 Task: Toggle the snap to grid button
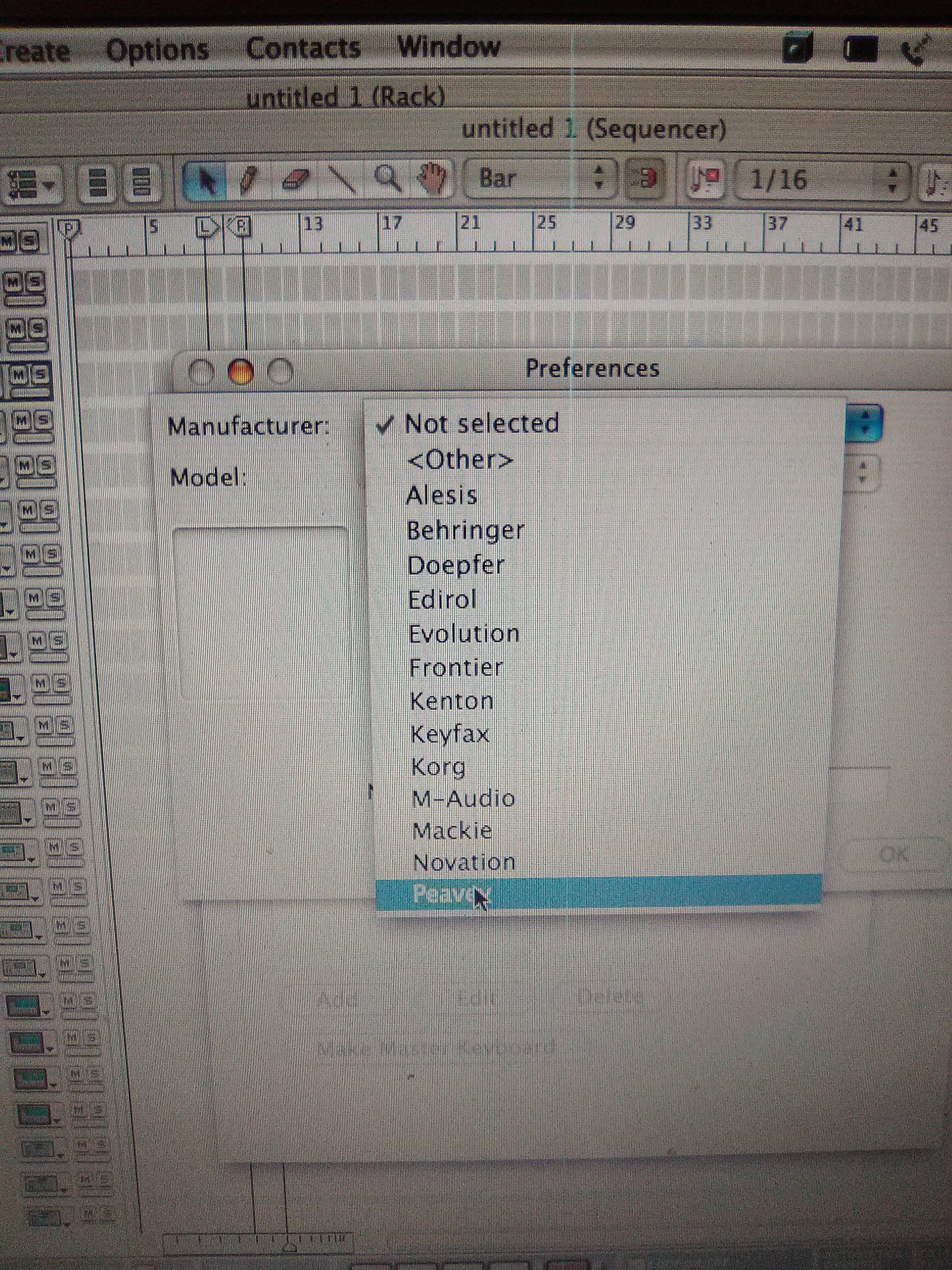(645, 178)
